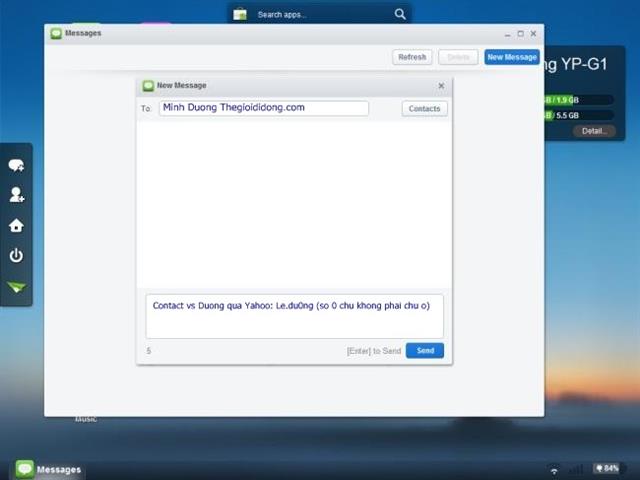Click the app store bag icon
Screen dimensions: 640x480
tap(240, 14)
